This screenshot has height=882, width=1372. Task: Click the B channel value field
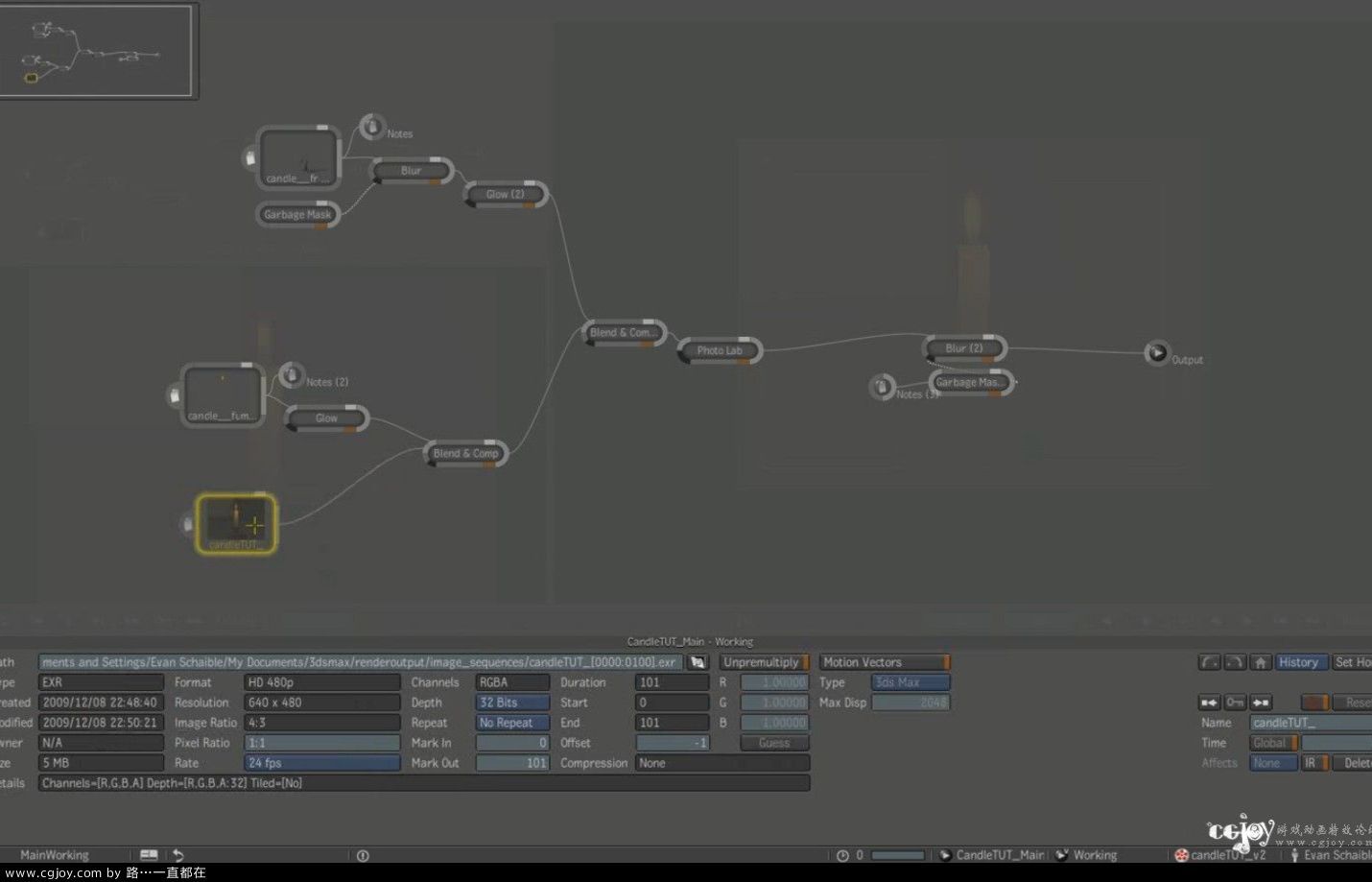(775, 723)
